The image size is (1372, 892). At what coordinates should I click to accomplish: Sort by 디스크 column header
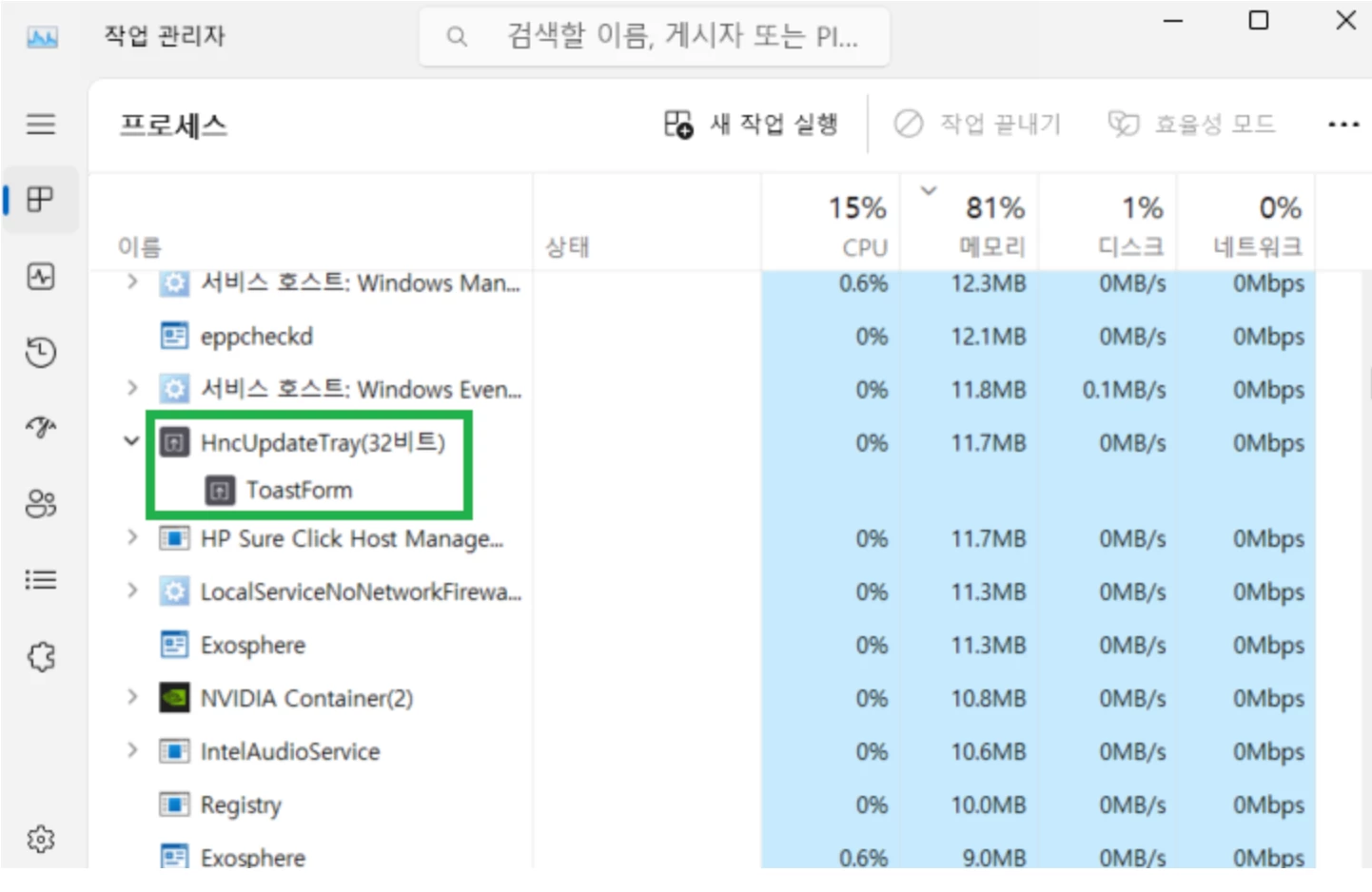point(1107,223)
